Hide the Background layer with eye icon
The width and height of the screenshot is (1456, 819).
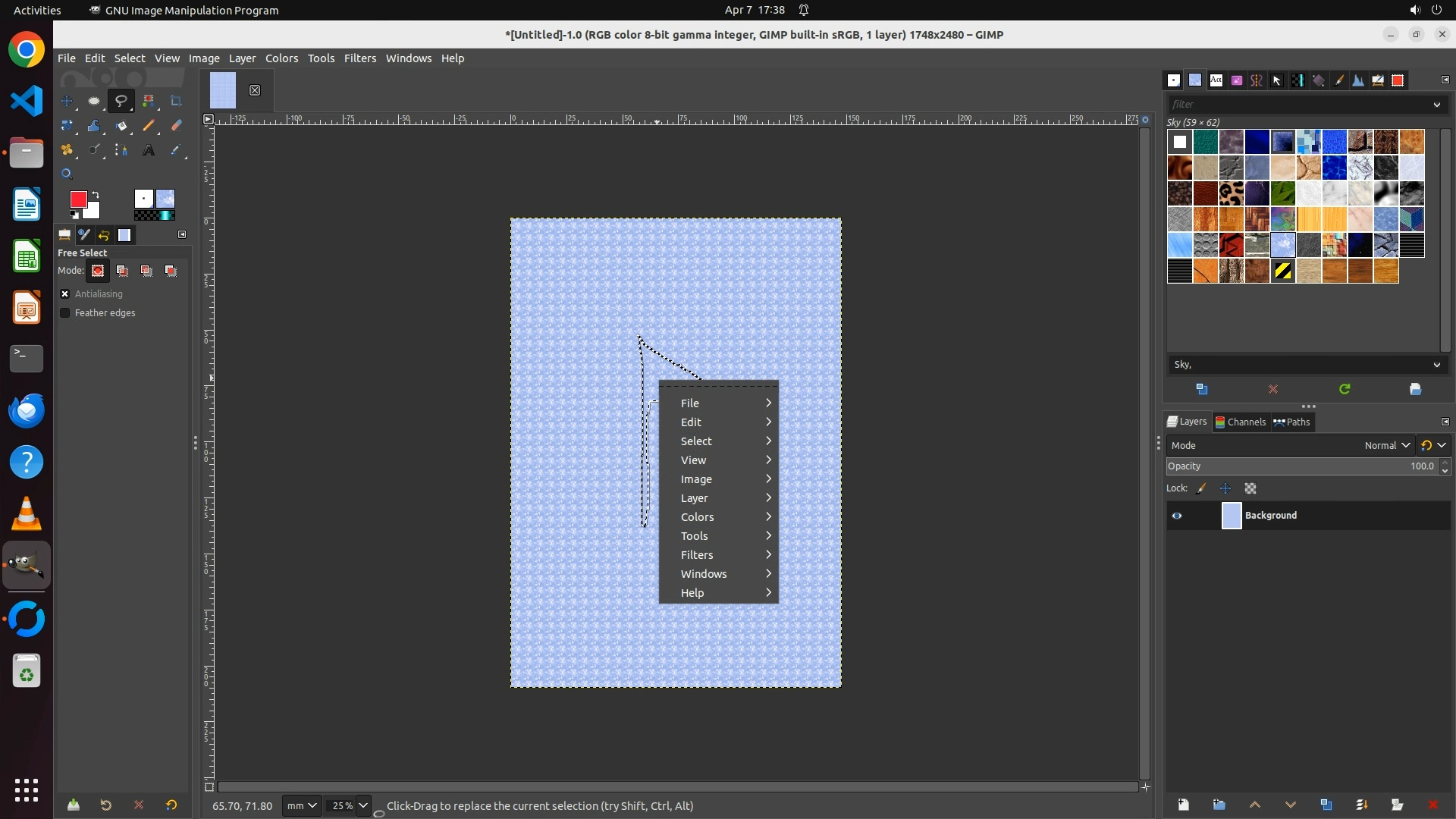click(1177, 516)
